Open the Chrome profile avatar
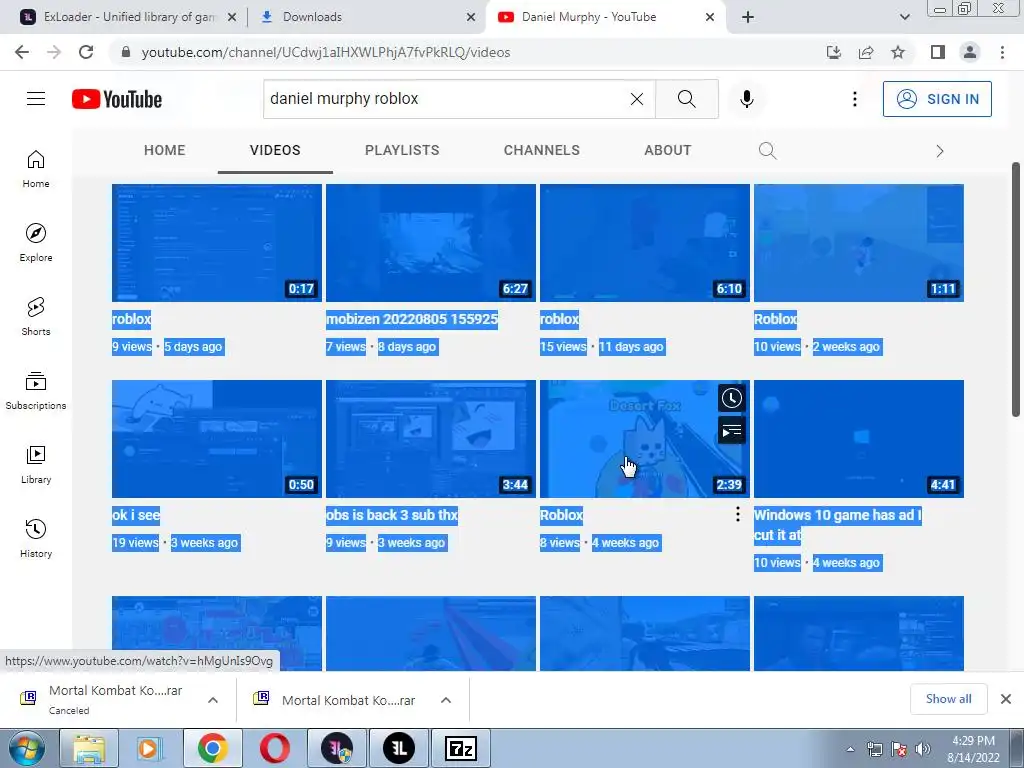 [970, 52]
